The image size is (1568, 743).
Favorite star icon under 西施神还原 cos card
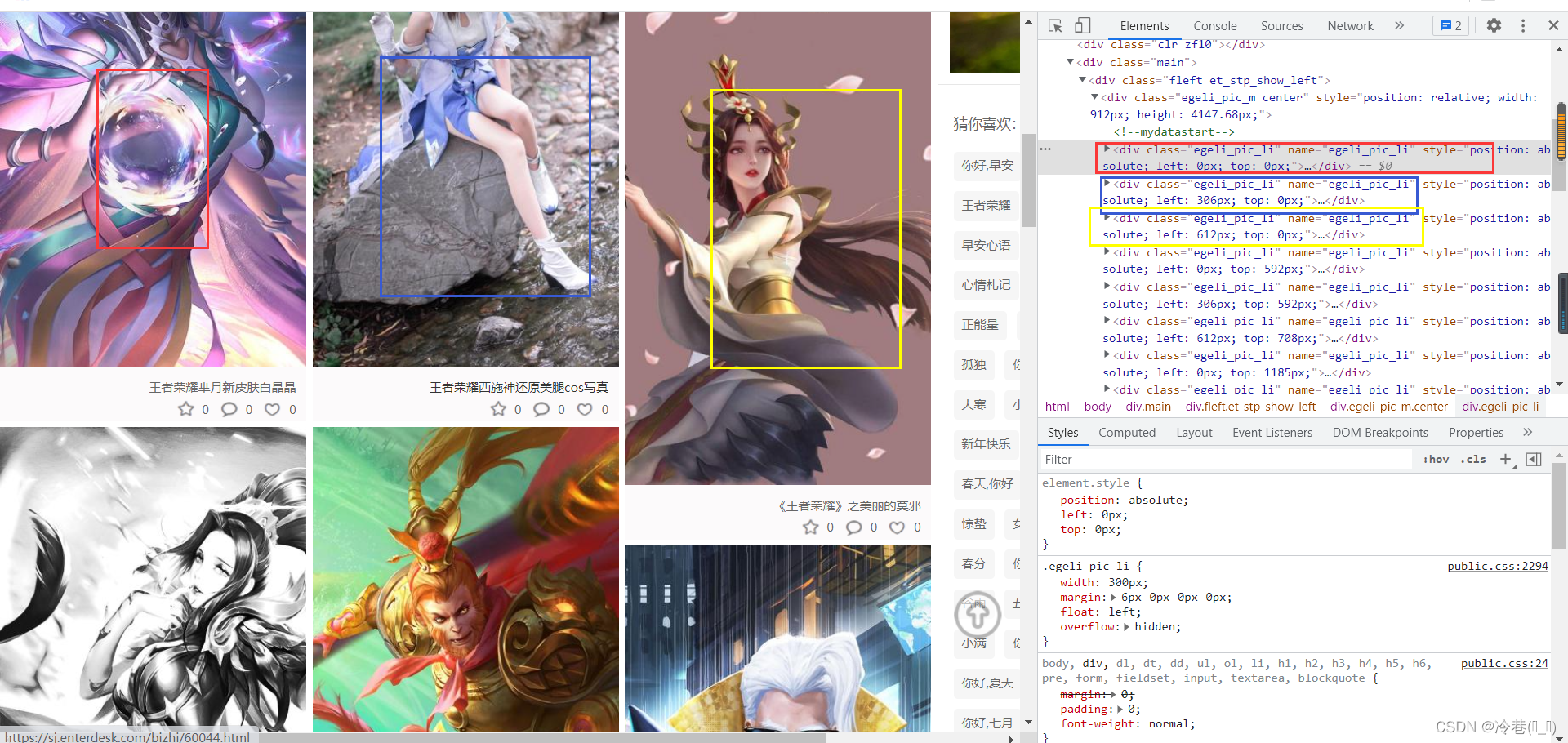pos(498,409)
